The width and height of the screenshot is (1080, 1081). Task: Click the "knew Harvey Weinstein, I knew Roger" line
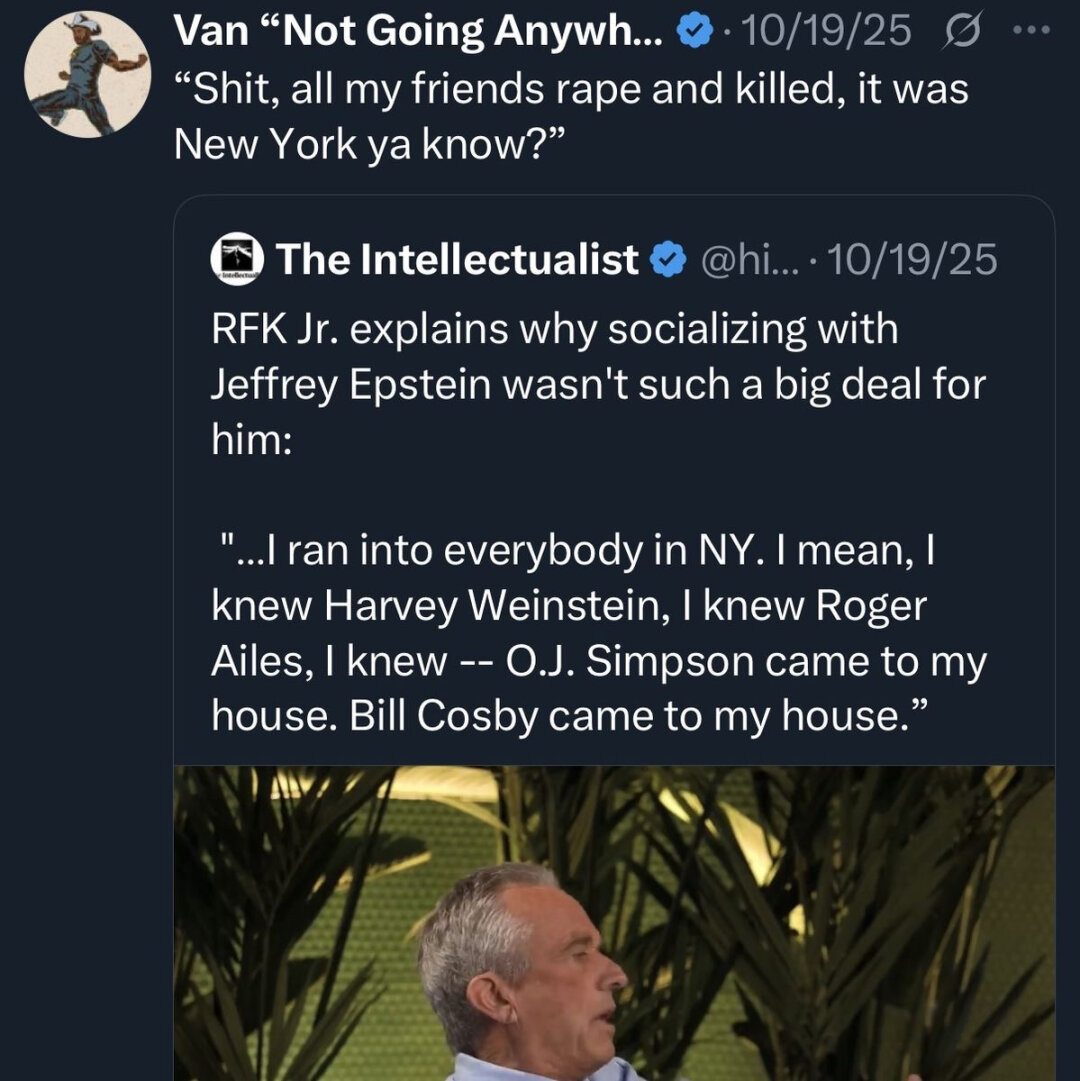(569, 607)
